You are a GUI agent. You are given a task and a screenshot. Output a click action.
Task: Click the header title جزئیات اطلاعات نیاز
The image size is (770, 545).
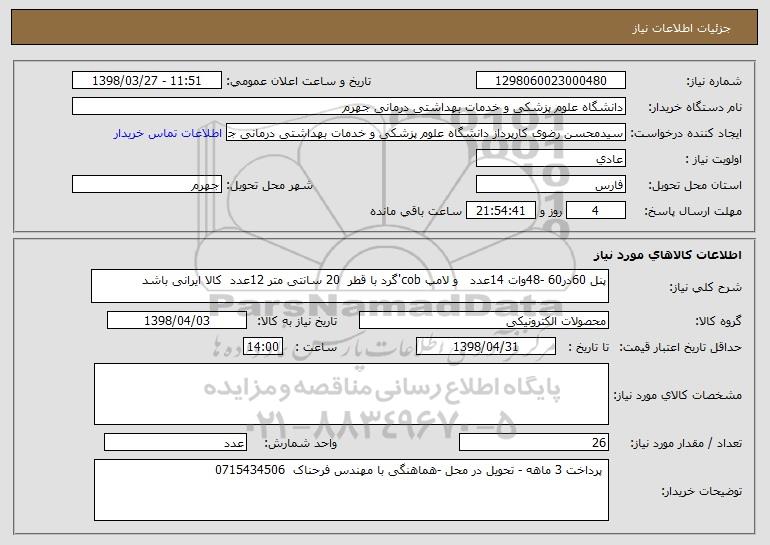pos(681,28)
